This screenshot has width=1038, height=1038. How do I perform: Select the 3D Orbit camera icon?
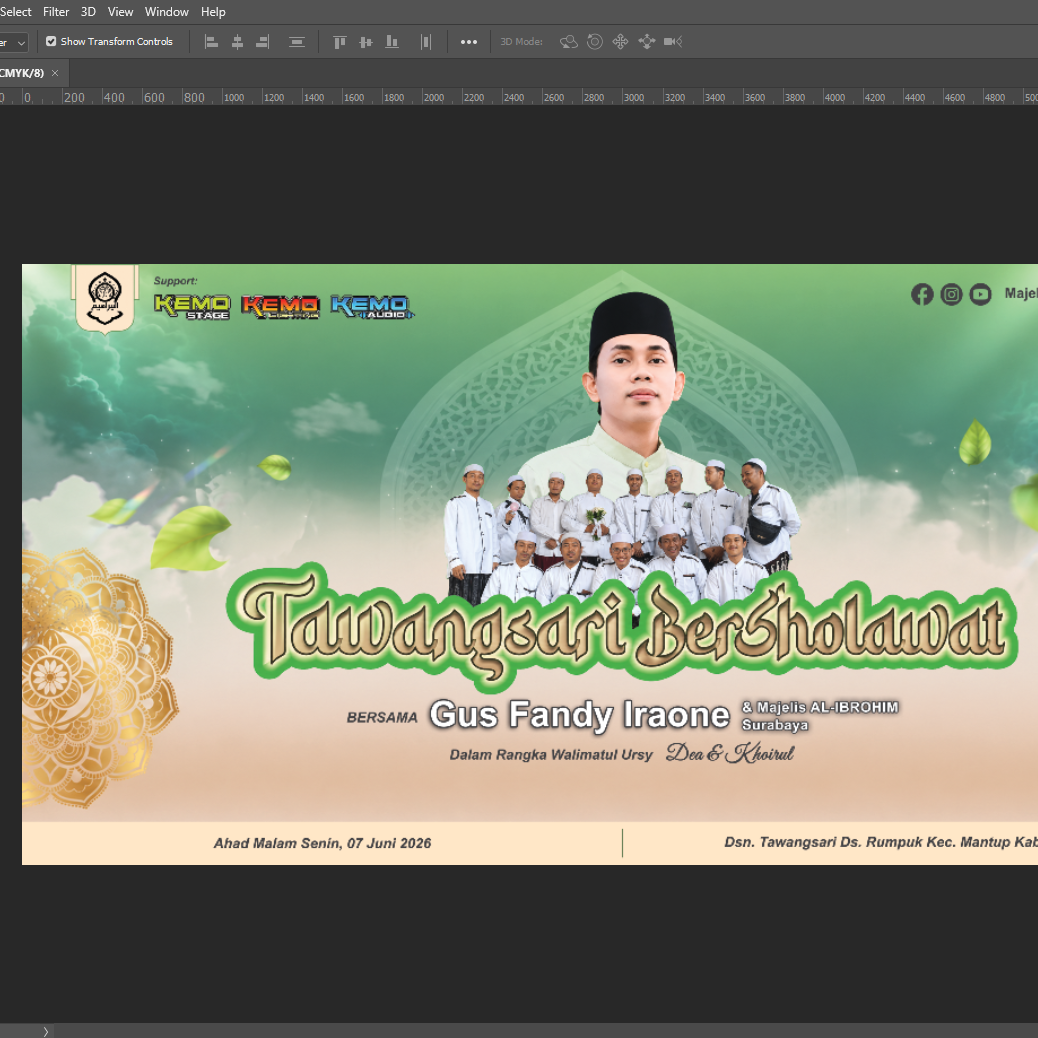[569, 42]
